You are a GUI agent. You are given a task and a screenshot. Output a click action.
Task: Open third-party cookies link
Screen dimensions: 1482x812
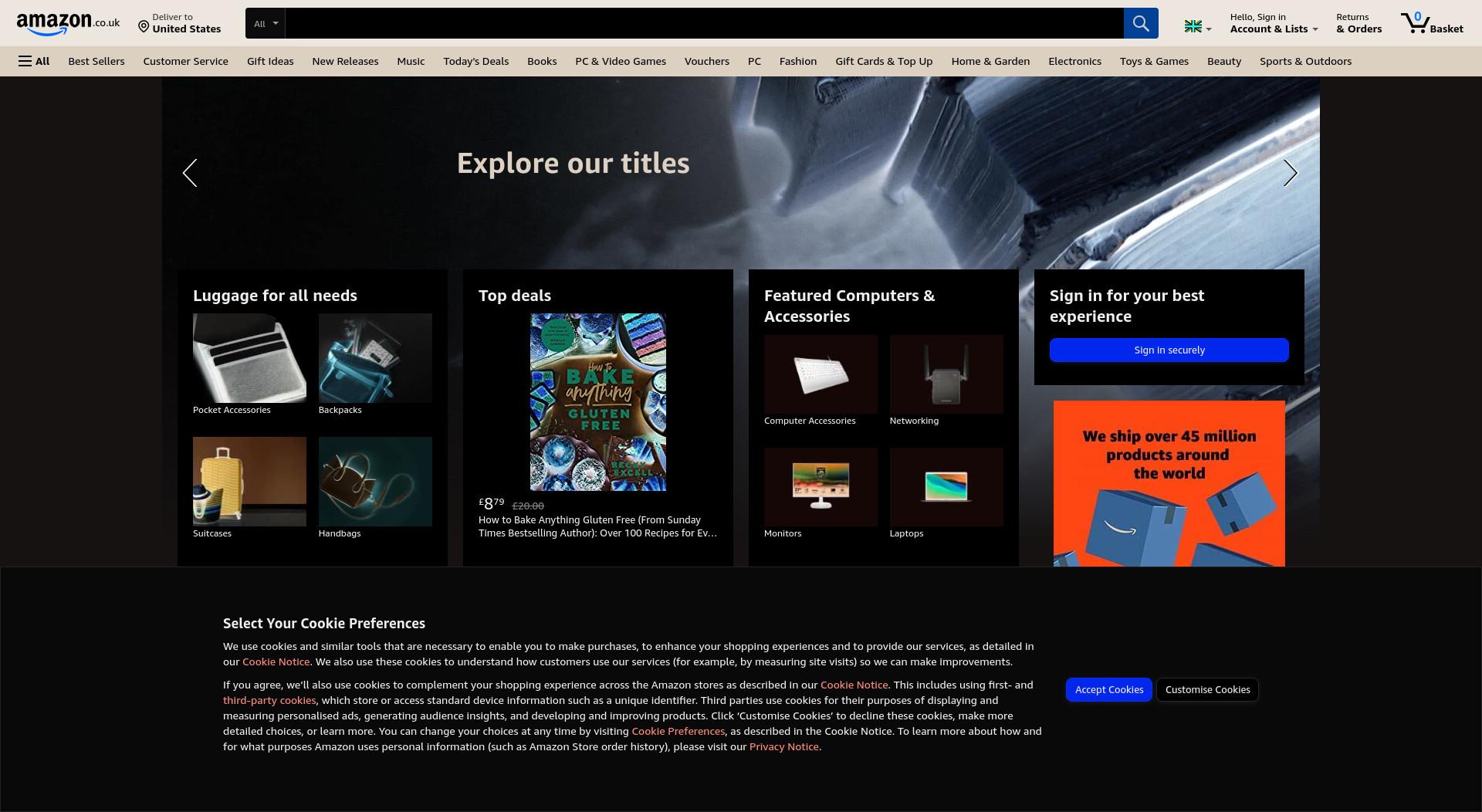(269, 700)
